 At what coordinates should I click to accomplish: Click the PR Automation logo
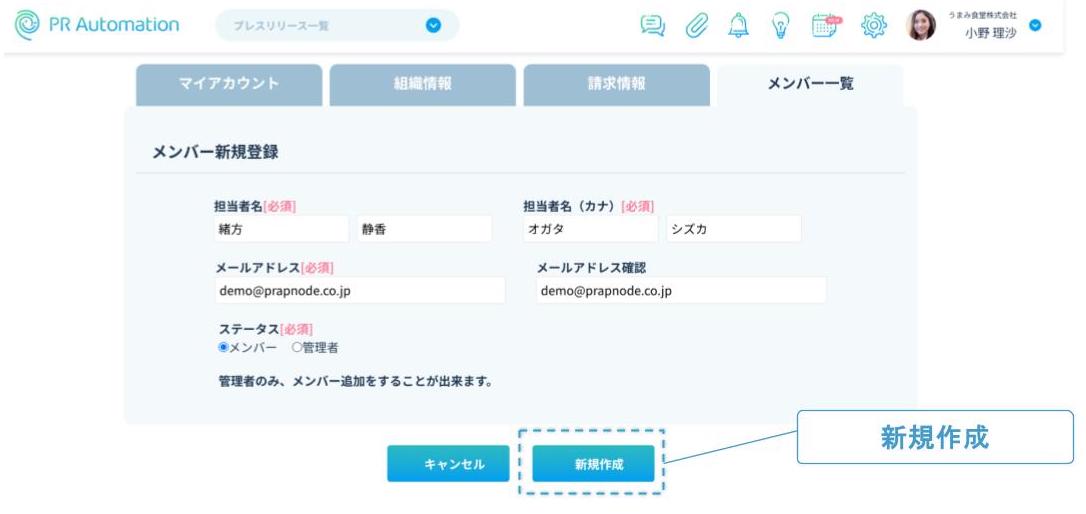[x=97, y=25]
